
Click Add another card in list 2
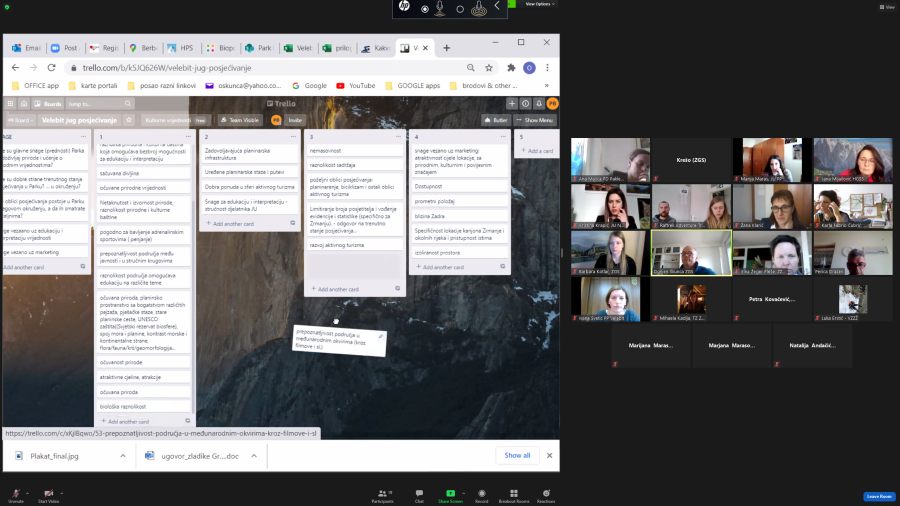(230, 224)
